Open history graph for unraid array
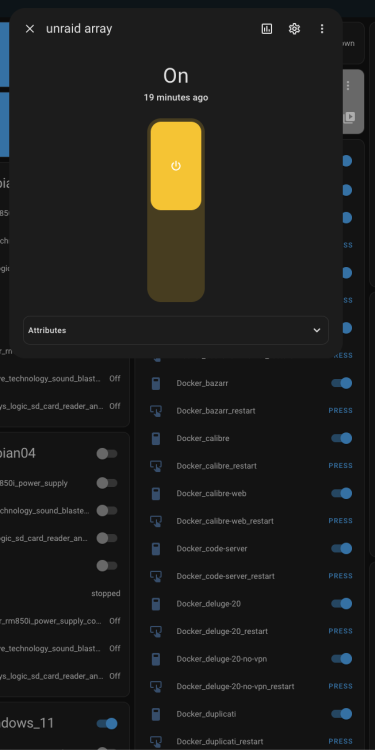Image resolution: width=375 pixels, height=750 pixels. pos(267,29)
